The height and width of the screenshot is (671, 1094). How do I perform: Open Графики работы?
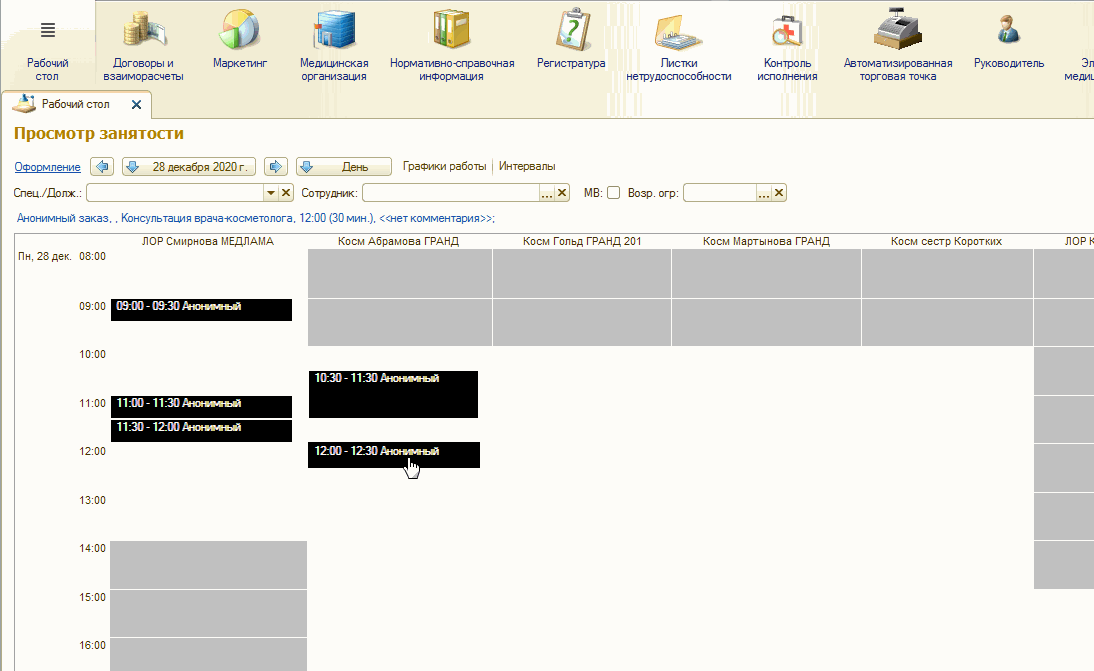(444, 167)
